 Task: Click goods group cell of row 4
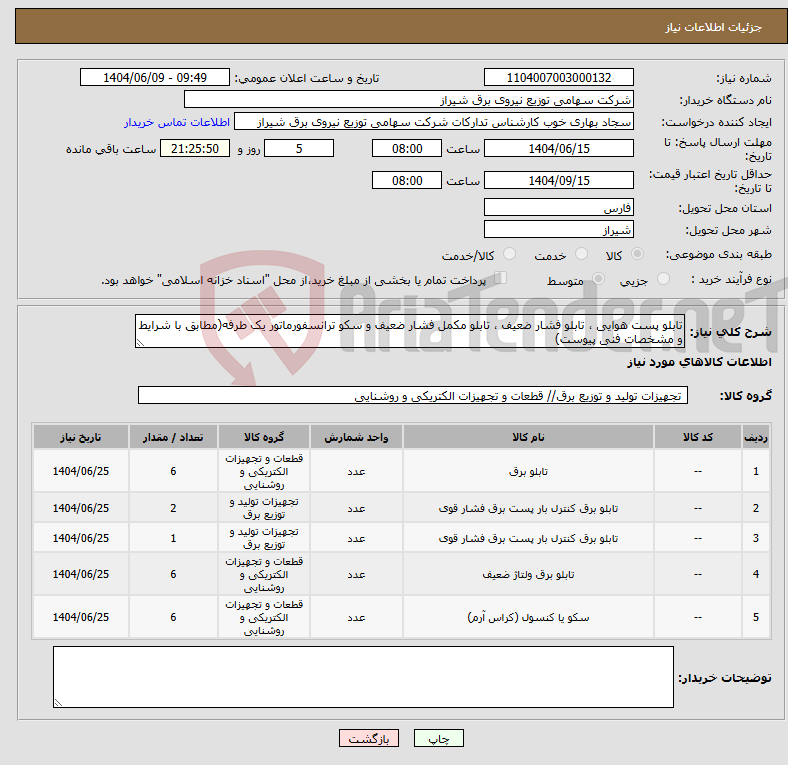(264, 574)
